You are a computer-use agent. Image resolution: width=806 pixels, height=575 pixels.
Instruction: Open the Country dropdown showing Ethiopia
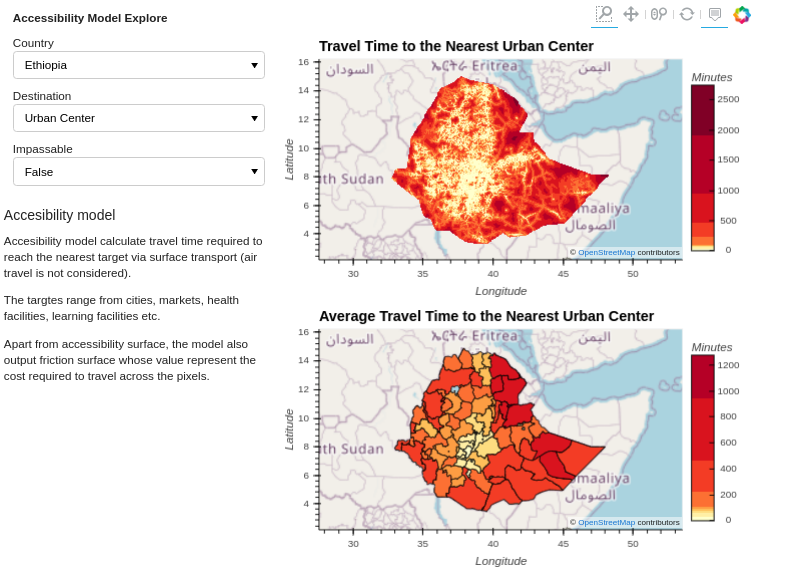pyautogui.click(x=138, y=65)
